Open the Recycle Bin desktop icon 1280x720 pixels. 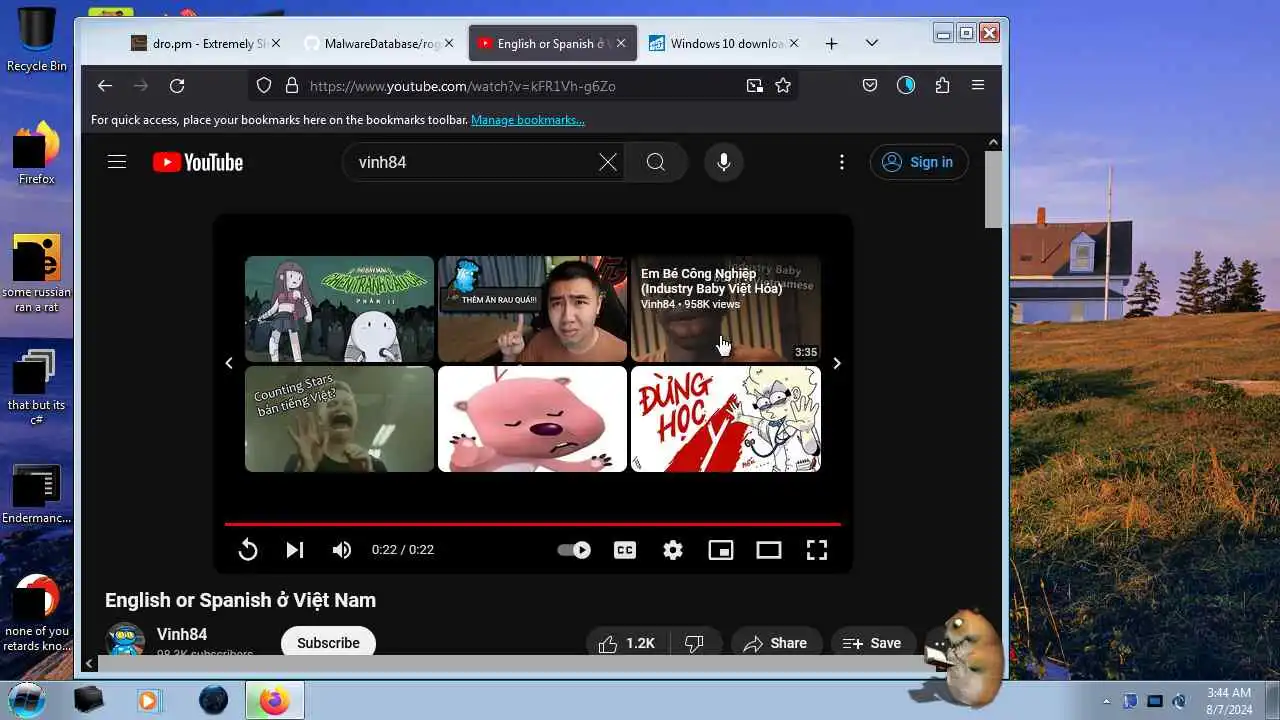point(36,40)
